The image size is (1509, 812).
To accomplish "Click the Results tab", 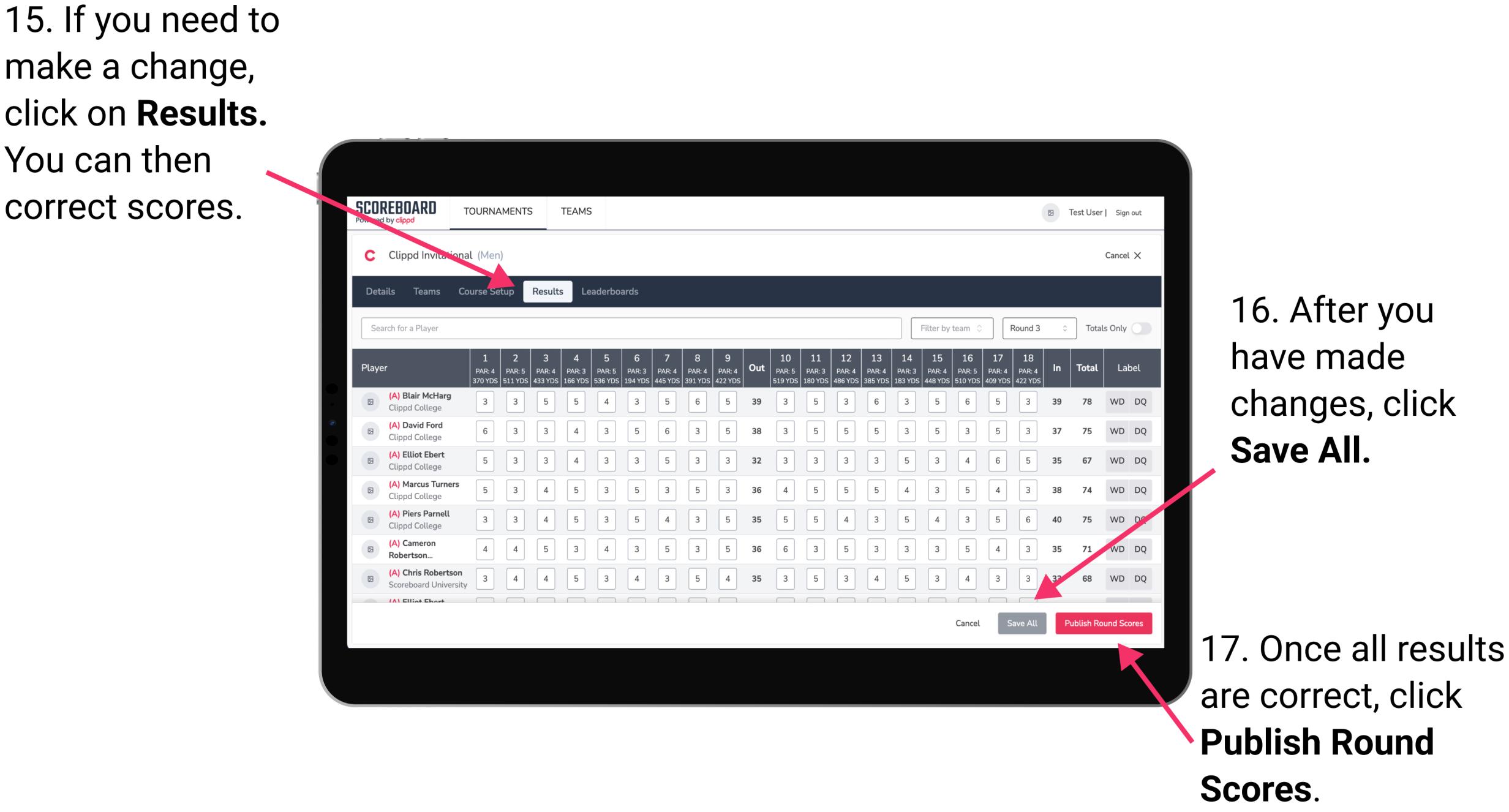I will point(548,291).
